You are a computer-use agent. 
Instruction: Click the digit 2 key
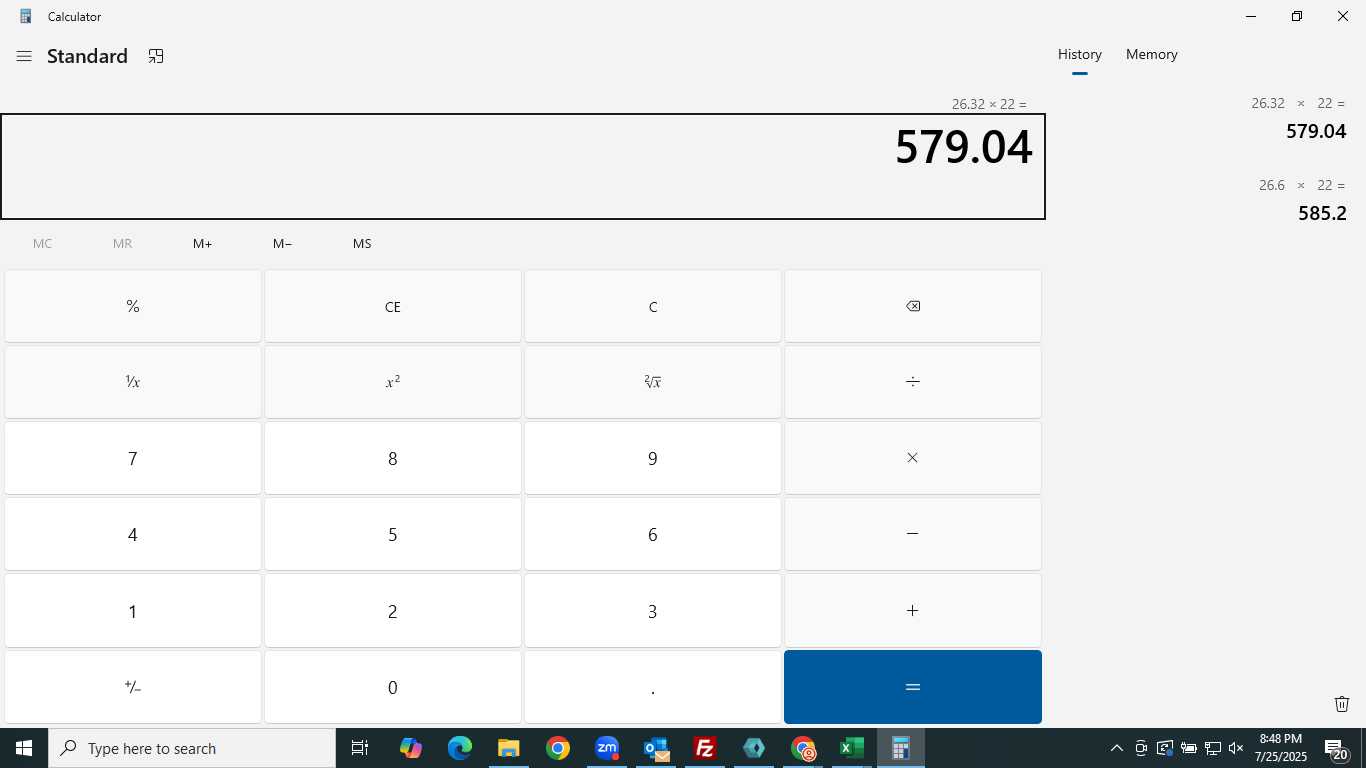click(393, 610)
